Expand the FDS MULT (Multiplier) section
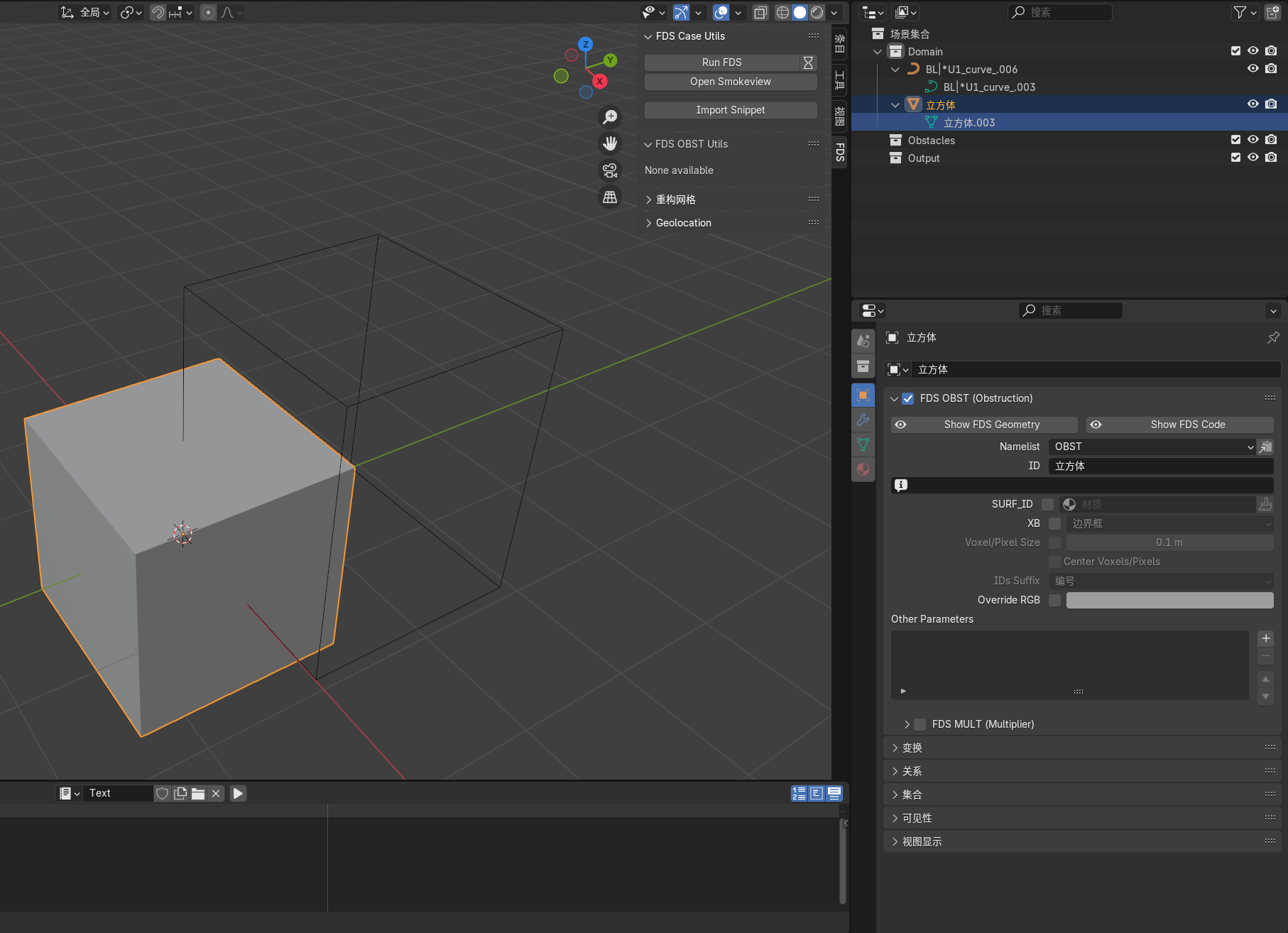 (x=907, y=724)
